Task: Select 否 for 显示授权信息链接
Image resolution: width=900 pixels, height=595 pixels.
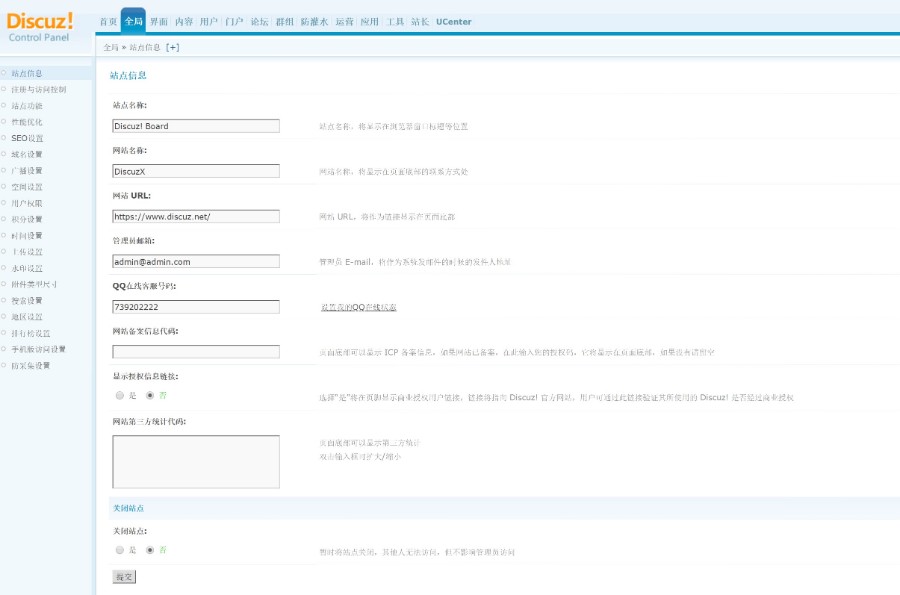Action: click(x=150, y=395)
